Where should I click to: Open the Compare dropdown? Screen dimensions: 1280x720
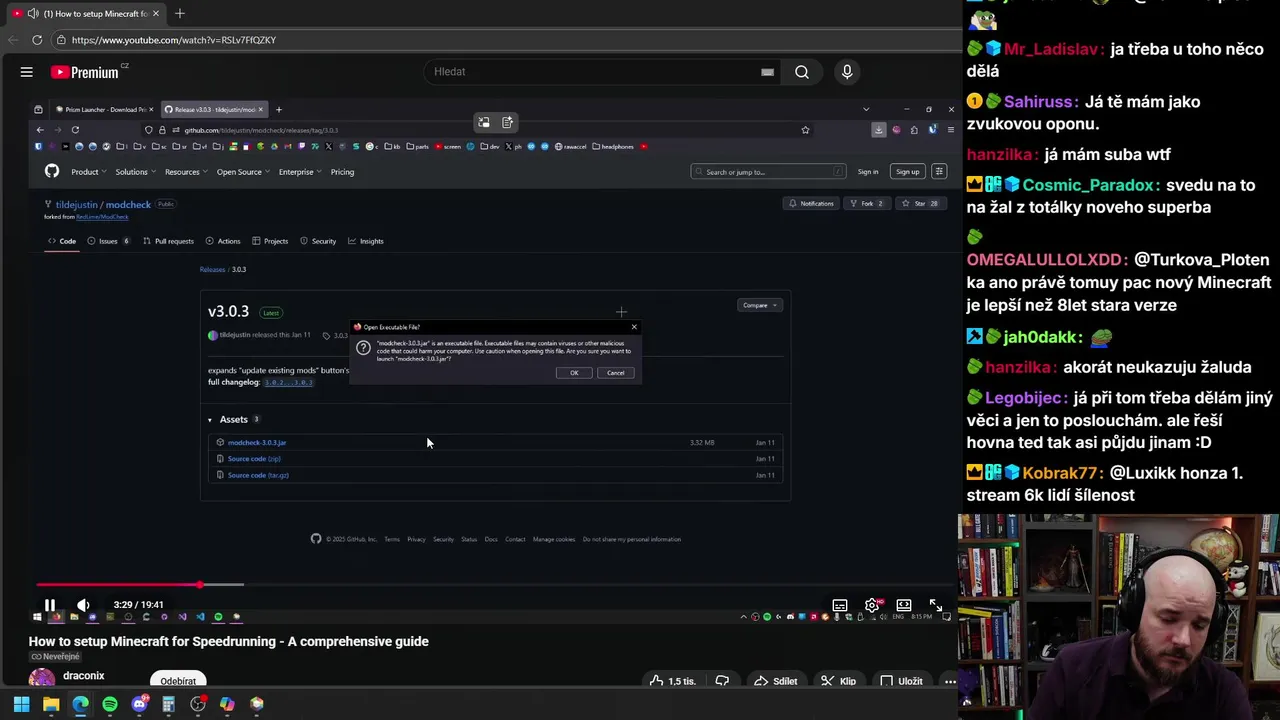(759, 305)
